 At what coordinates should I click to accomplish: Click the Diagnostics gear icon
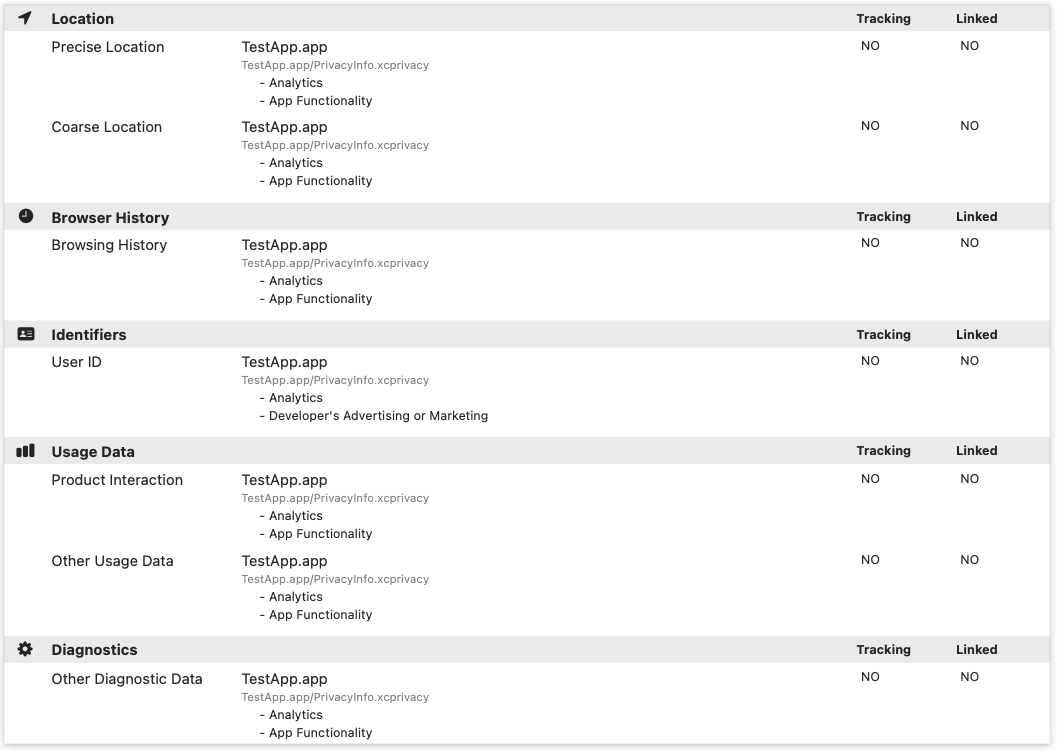(26, 649)
